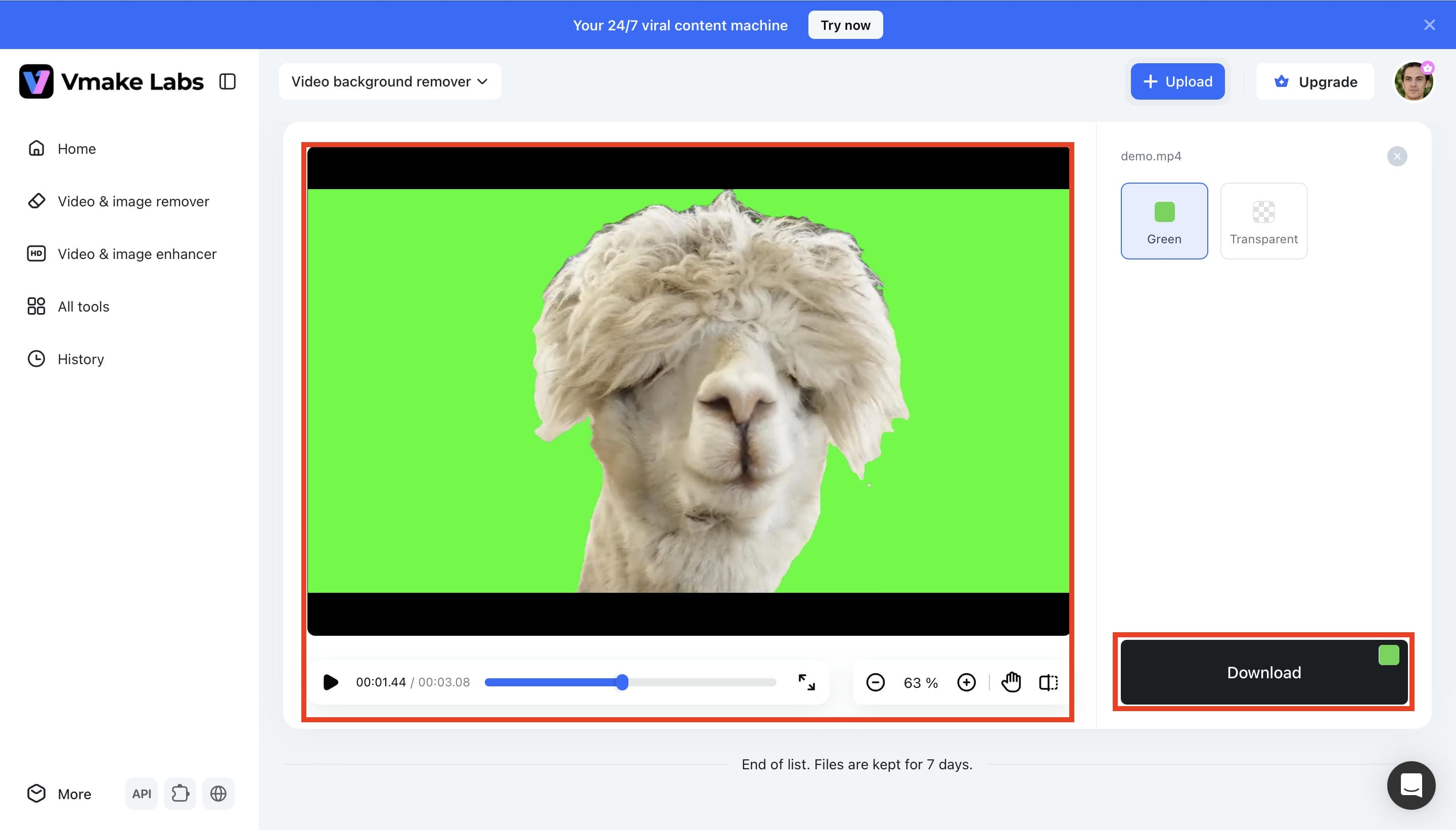Zoom in with plus icon
This screenshot has height=830, width=1456.
[x=966, y=682]
